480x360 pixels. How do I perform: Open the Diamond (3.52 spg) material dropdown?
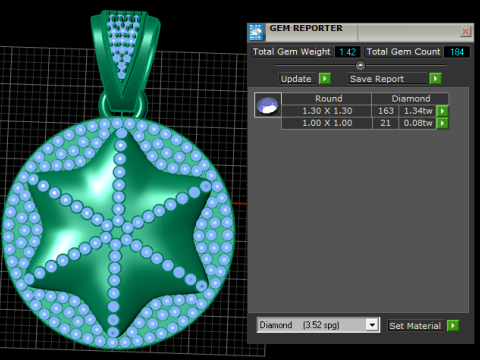click(318, 325)
